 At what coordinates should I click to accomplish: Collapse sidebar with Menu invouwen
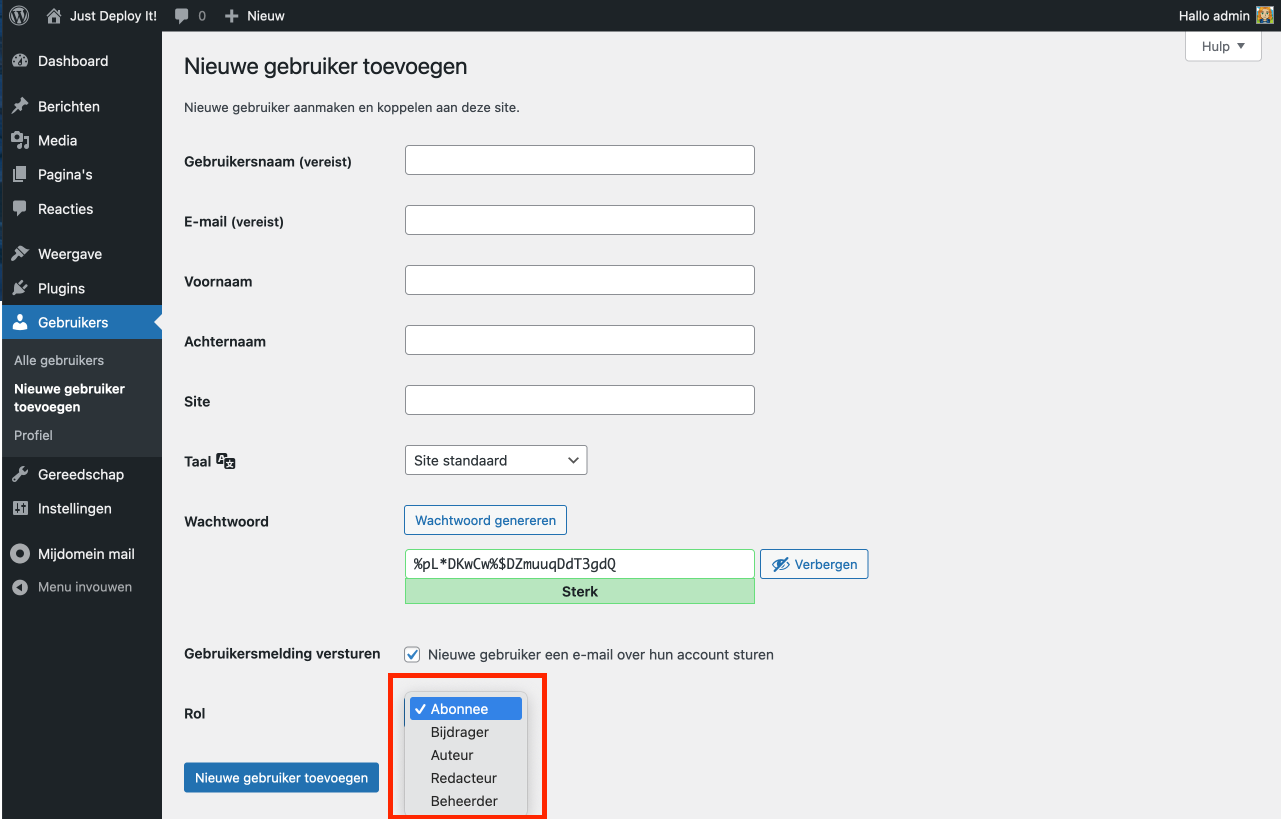84,587
